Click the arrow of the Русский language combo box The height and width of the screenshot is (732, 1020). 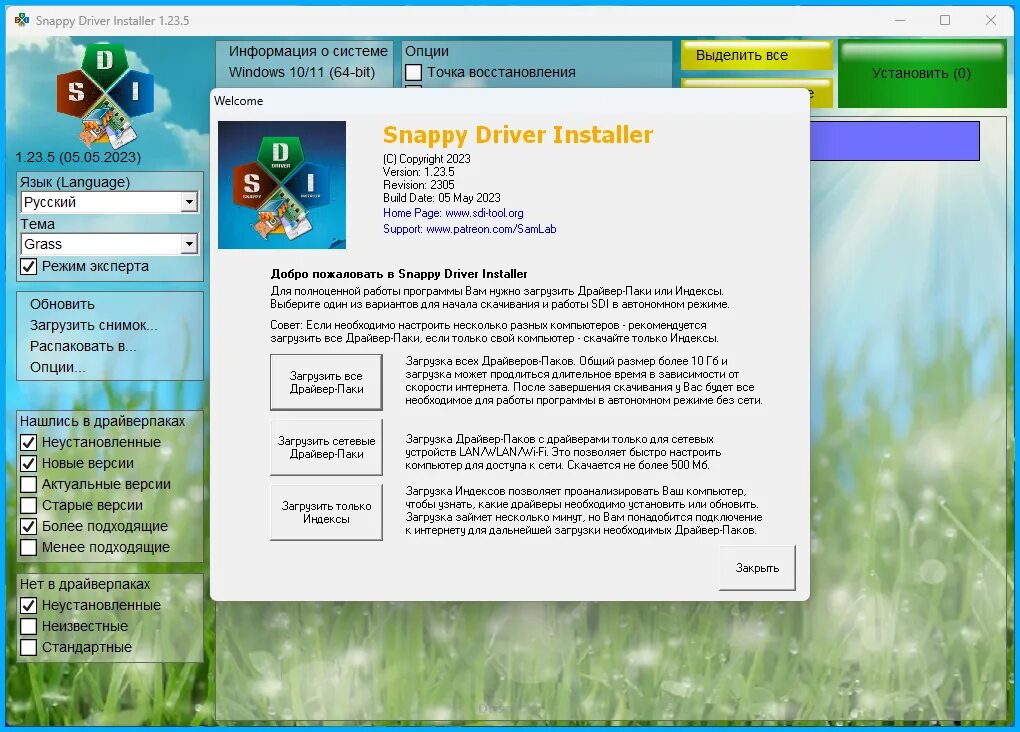point(189,202)
